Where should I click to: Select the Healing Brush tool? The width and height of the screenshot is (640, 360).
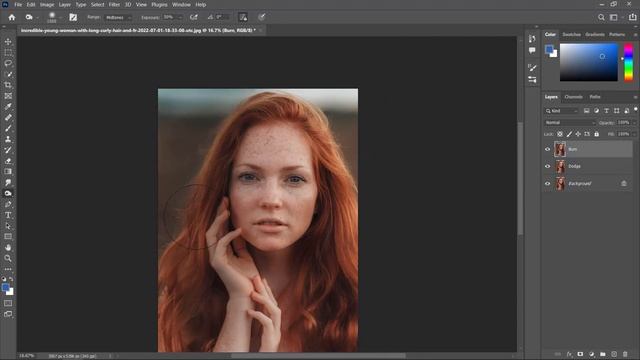[x=8, y=118]
